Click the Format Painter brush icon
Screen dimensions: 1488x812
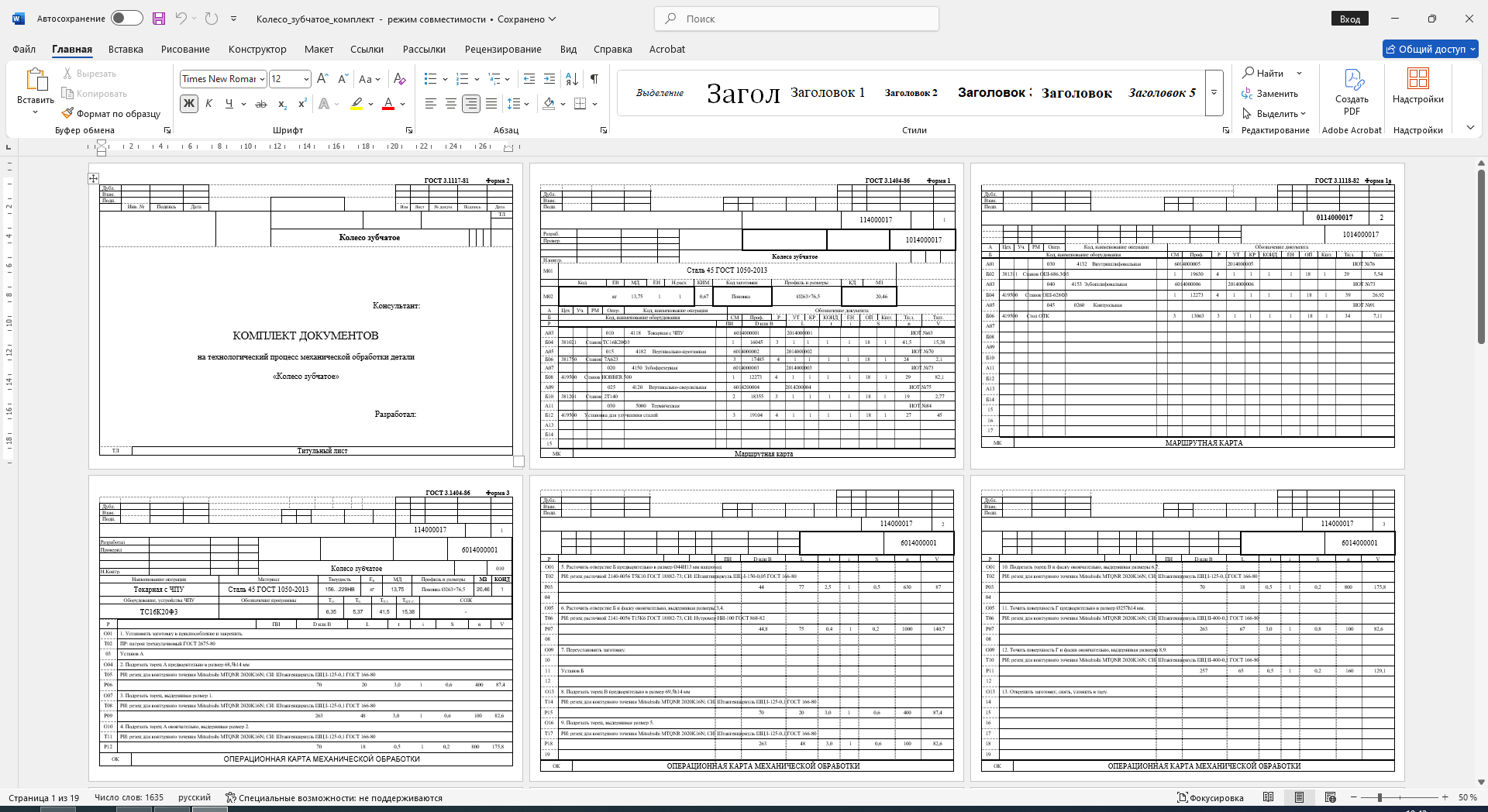click(67, 113)
